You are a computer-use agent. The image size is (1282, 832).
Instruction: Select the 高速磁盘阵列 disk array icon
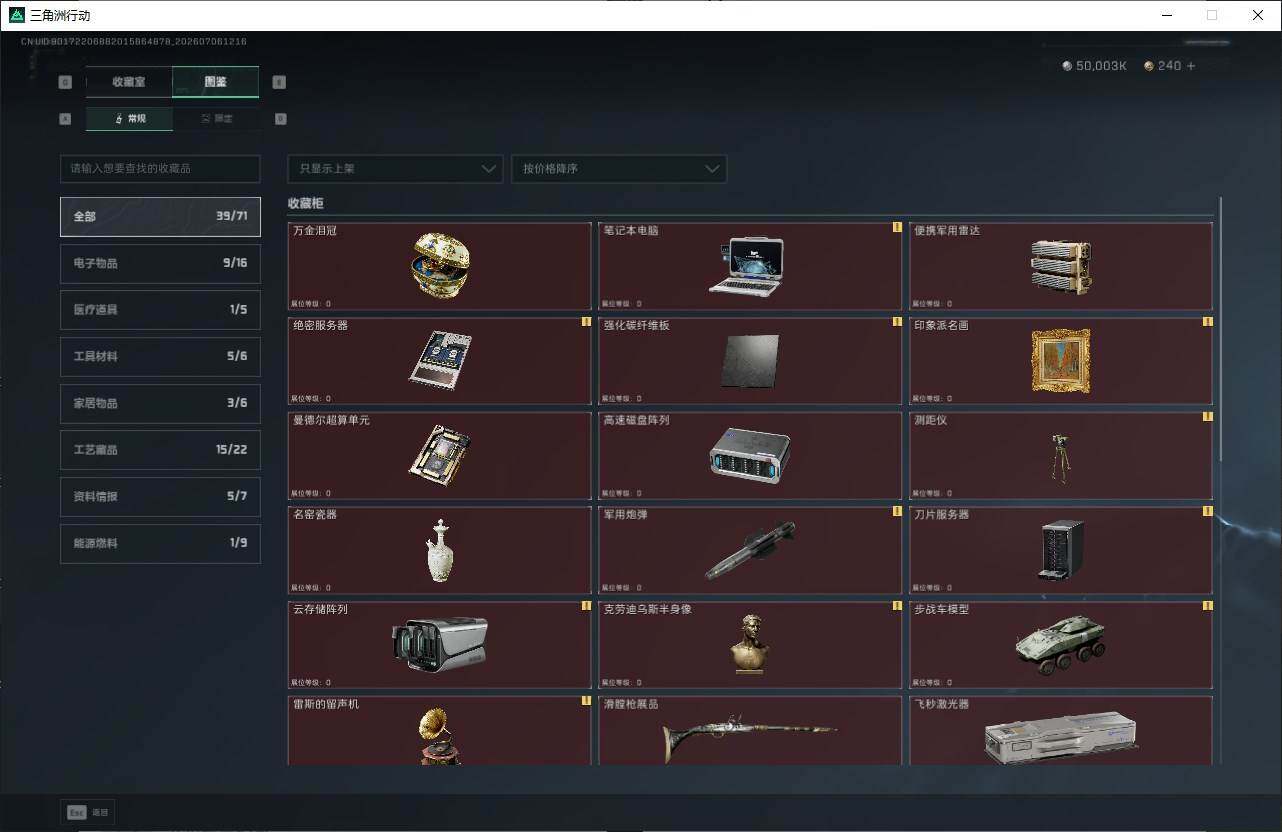click(750, 455)
